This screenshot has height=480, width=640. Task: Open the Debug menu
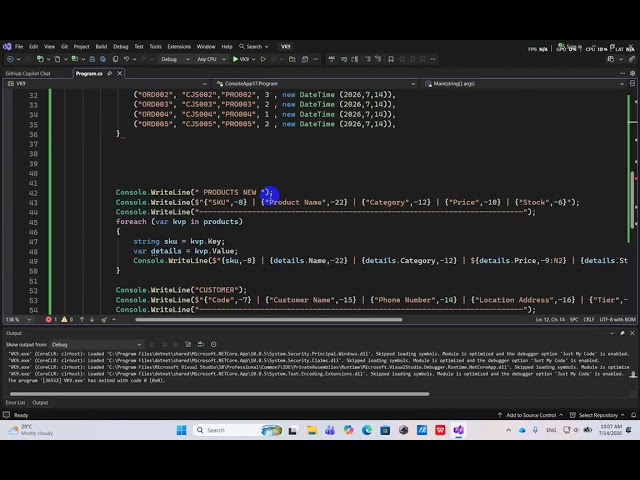(x=120, y=47)
